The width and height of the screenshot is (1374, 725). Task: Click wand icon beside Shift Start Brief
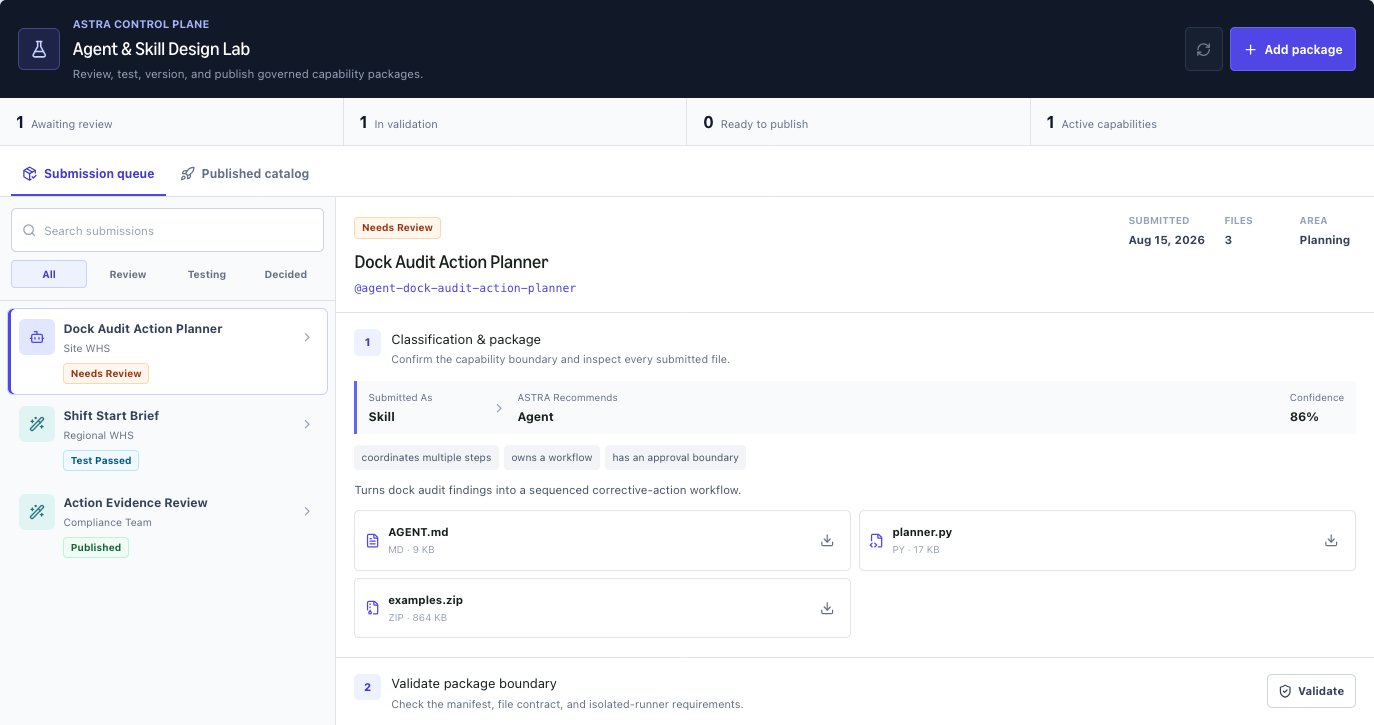tap(37, 424)
